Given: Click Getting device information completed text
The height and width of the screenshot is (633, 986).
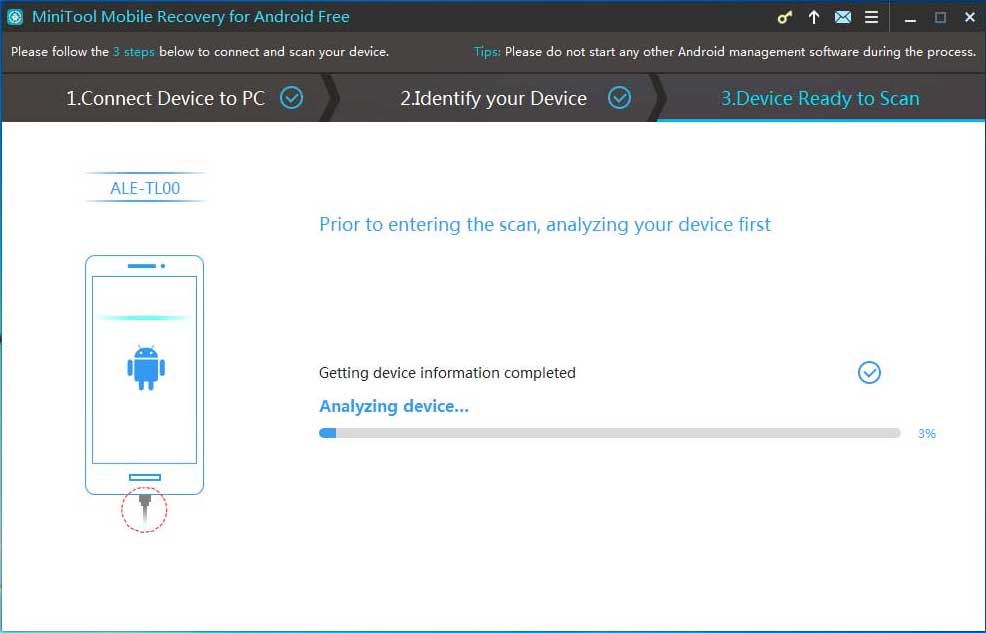Looking at the screenshot, I should tap(447, 373).
